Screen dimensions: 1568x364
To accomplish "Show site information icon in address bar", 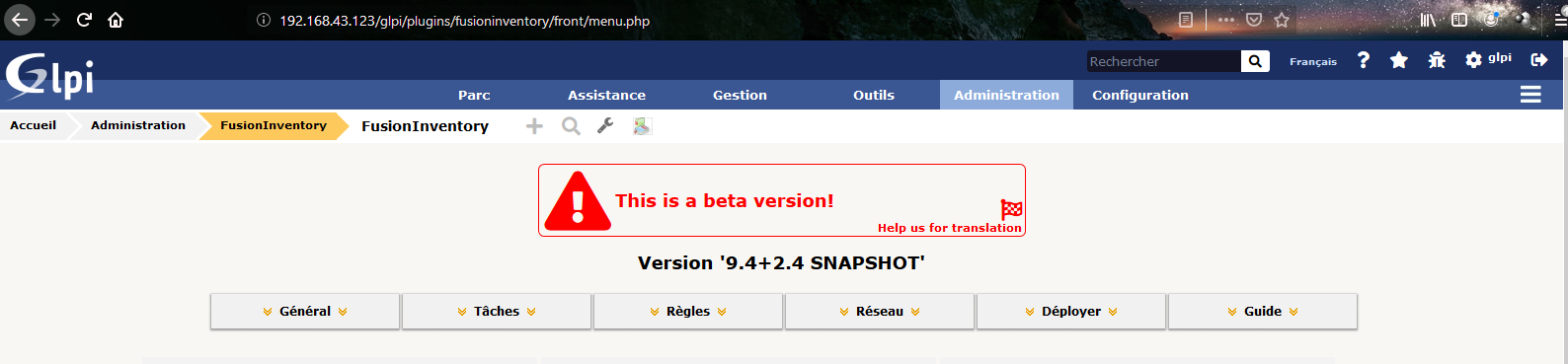I will 264,20.
